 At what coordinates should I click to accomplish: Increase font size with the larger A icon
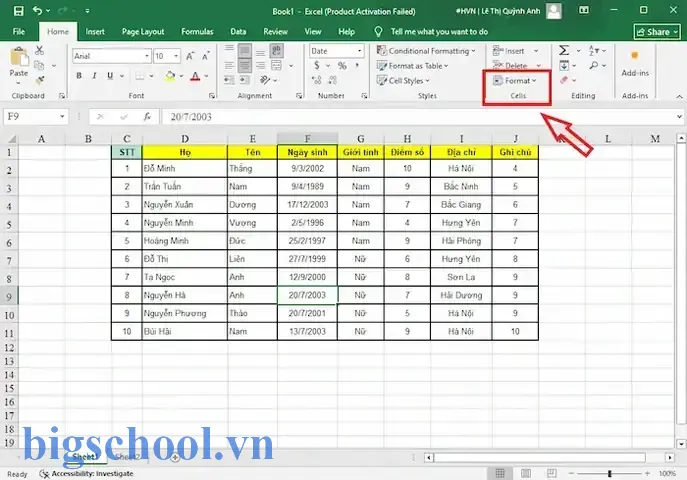190,56
